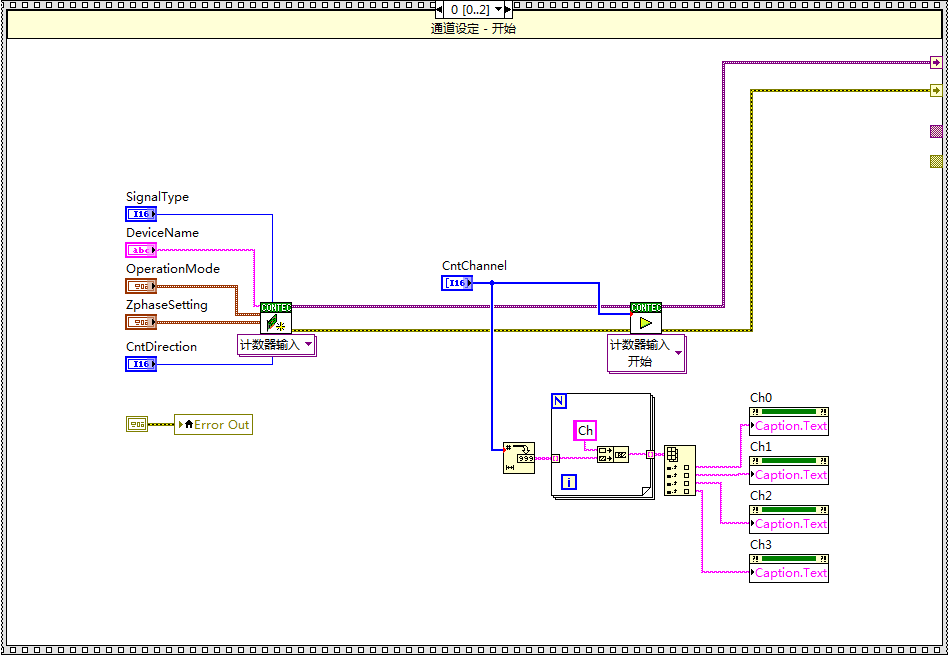
Task: Open the case selector dropdown arrow
Action: coord(498,10)
